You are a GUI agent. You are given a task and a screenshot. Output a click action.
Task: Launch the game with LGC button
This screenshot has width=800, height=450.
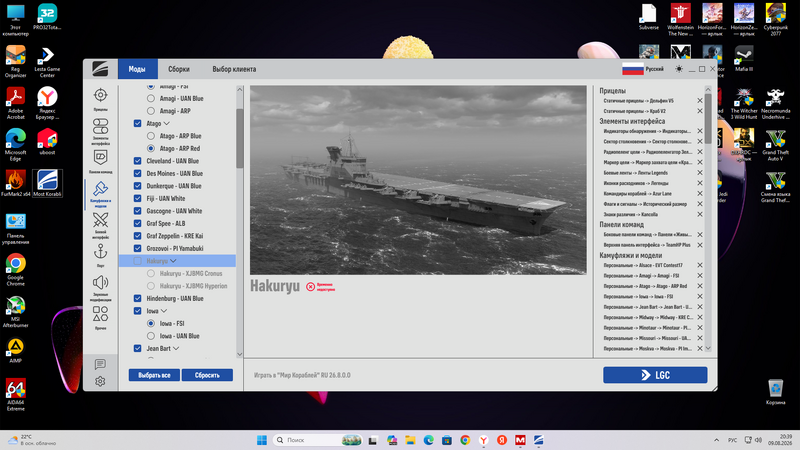coord(655,375)
